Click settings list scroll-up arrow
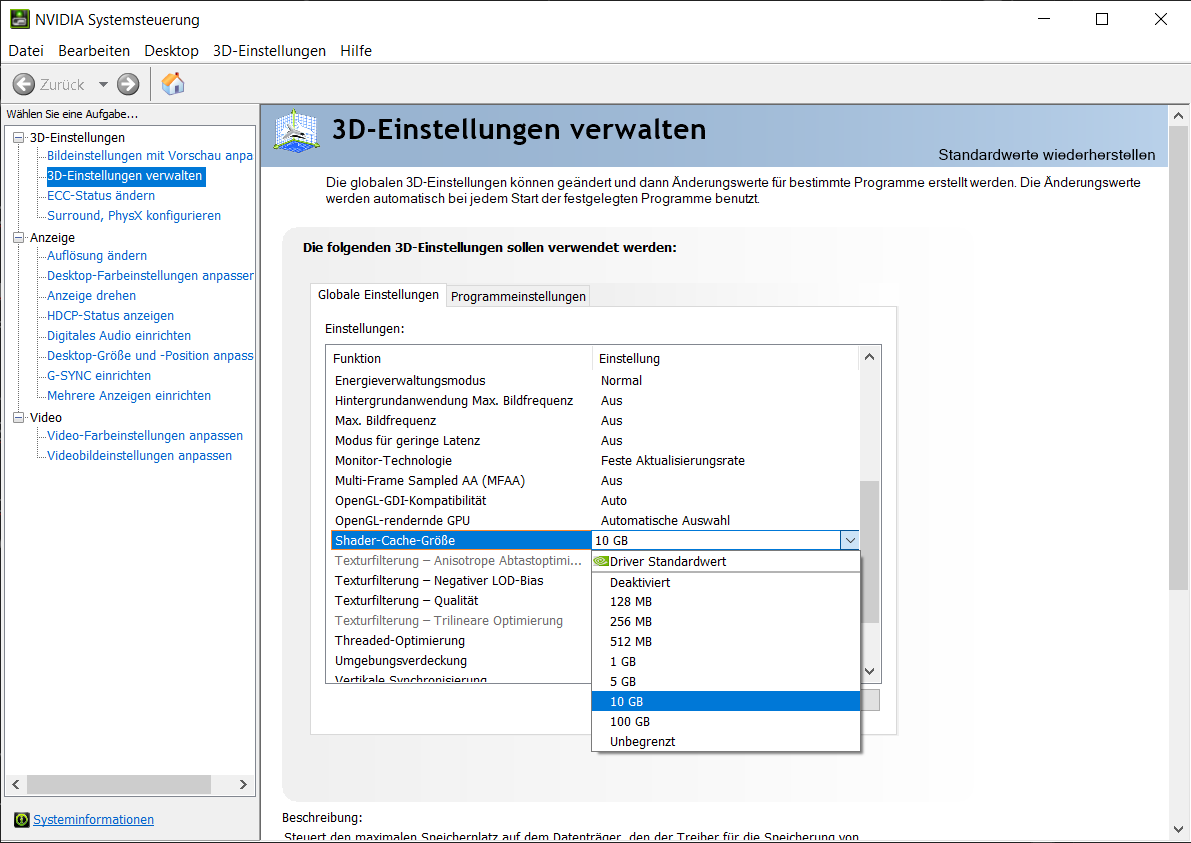The height and width of the screenshot is (843, 1191). pos(870,357)
